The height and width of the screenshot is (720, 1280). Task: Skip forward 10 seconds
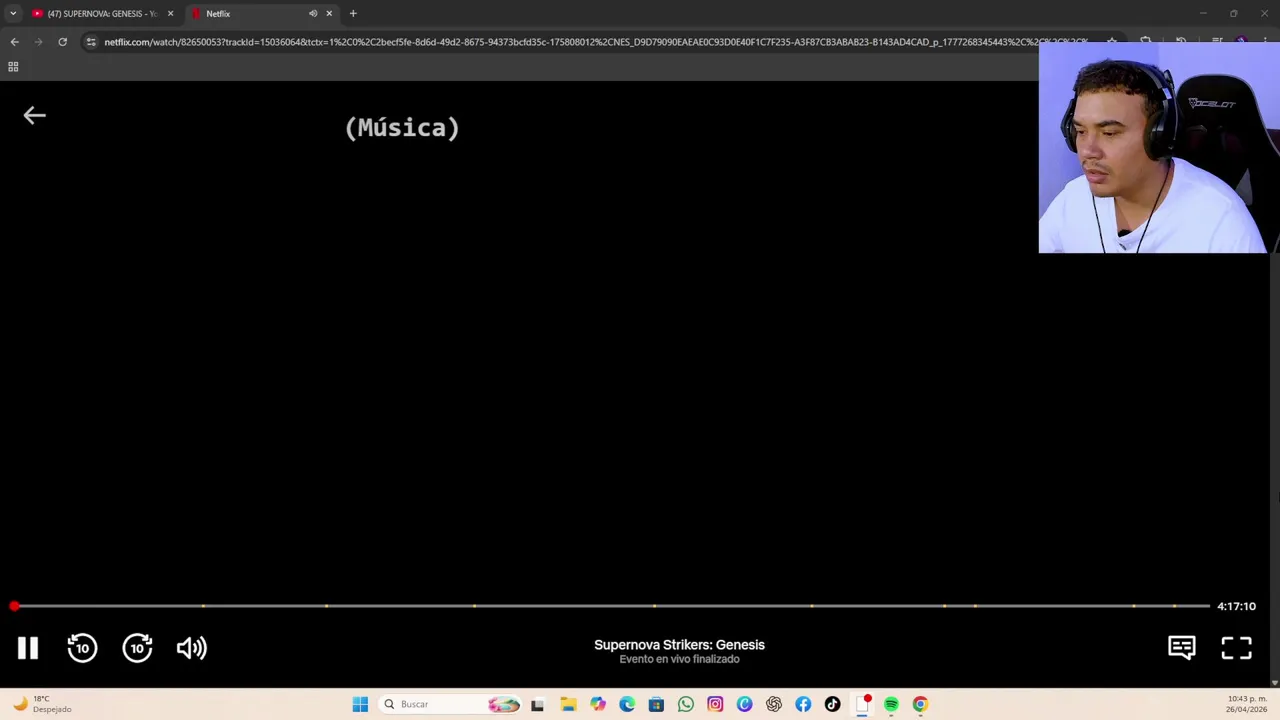pos(137,648)
